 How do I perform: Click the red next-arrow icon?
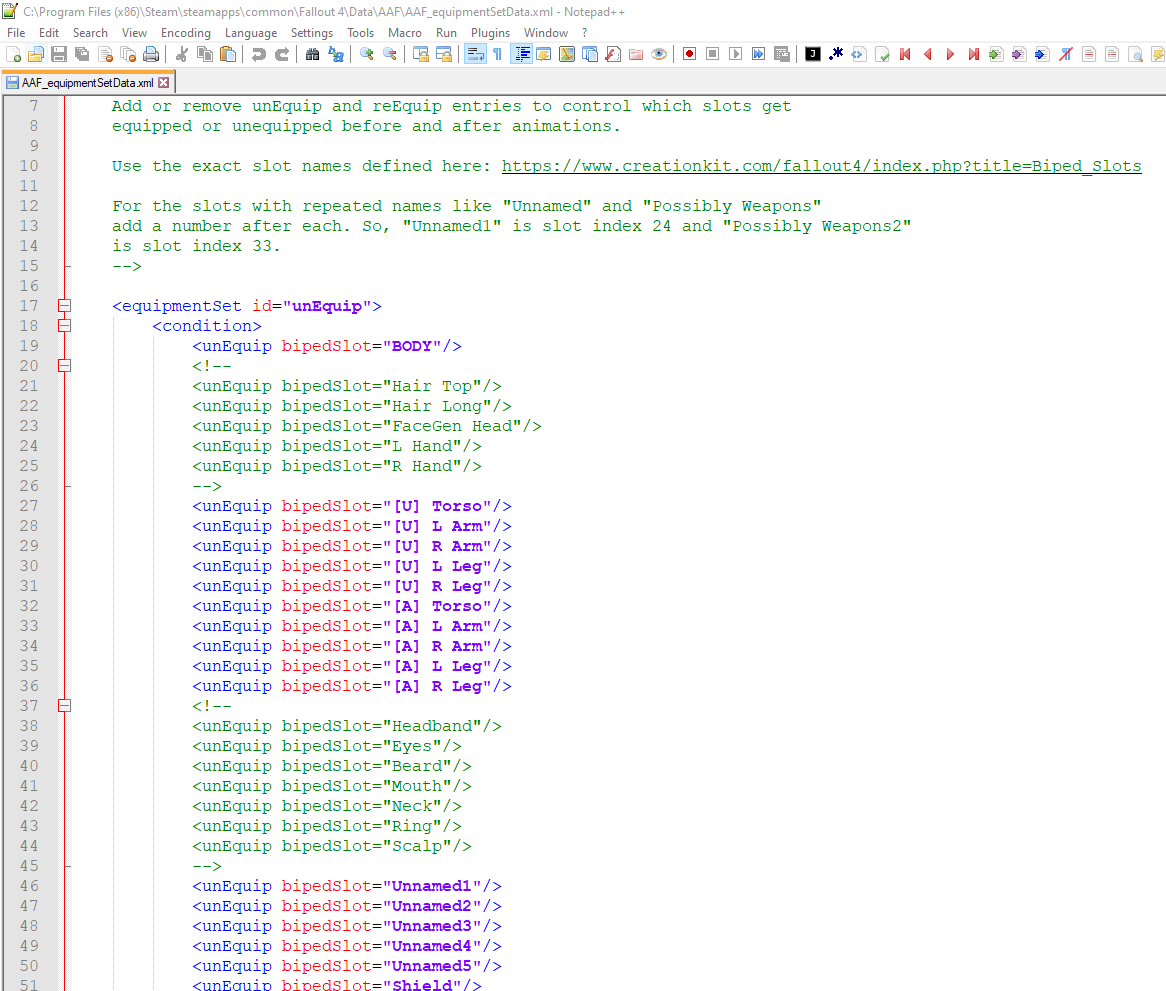pyautogui.click(x=950, y=54)
